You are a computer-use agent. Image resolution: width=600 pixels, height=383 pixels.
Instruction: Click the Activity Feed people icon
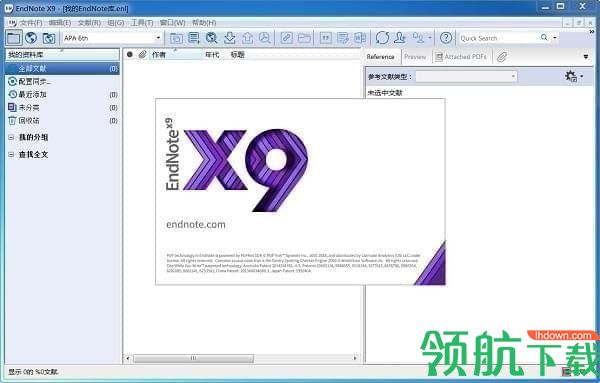coord(419,38)
